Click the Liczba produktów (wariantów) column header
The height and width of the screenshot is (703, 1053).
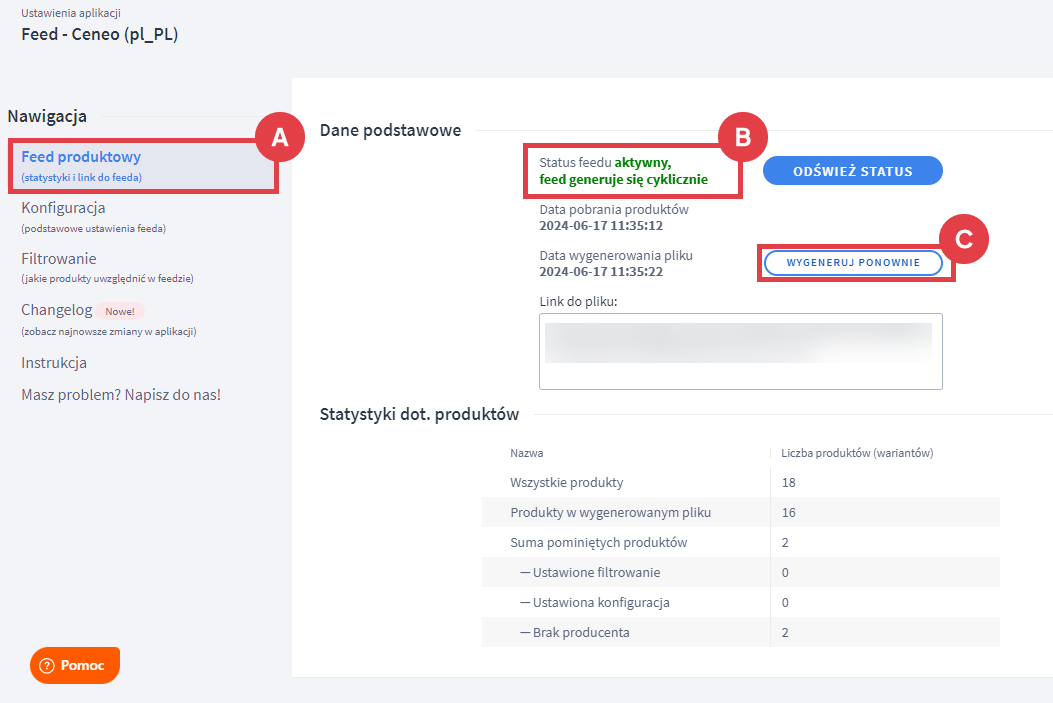[x=857, y=453]
